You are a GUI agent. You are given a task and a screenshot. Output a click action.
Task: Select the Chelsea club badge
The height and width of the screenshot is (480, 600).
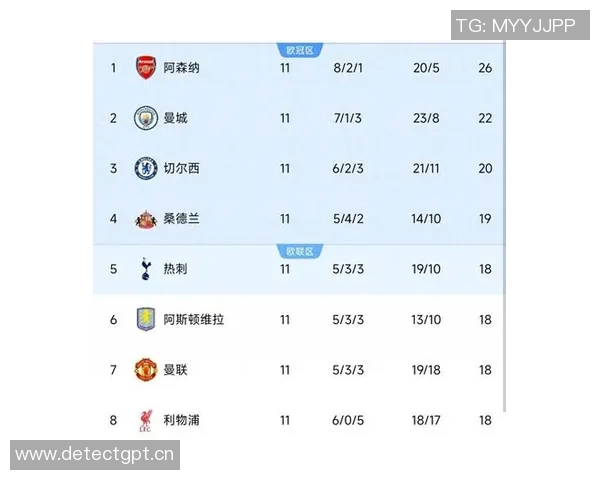click(146, 168)
